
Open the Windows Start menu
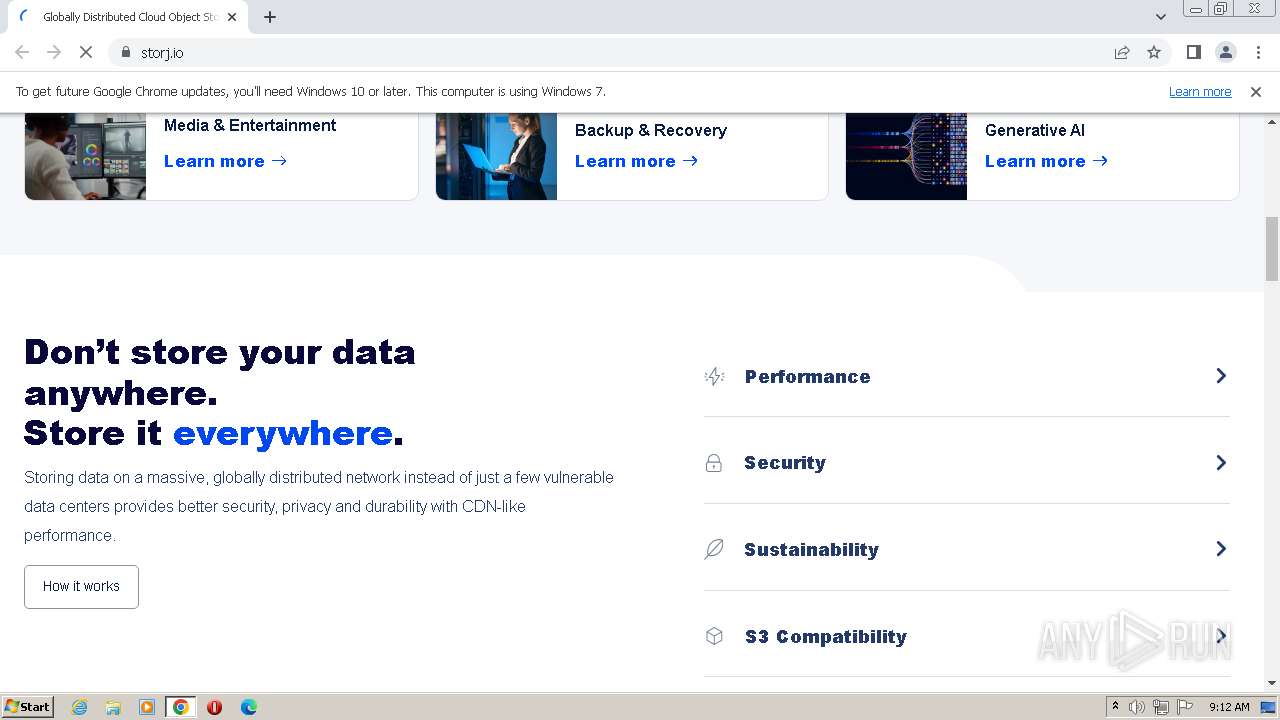point(28,707)
